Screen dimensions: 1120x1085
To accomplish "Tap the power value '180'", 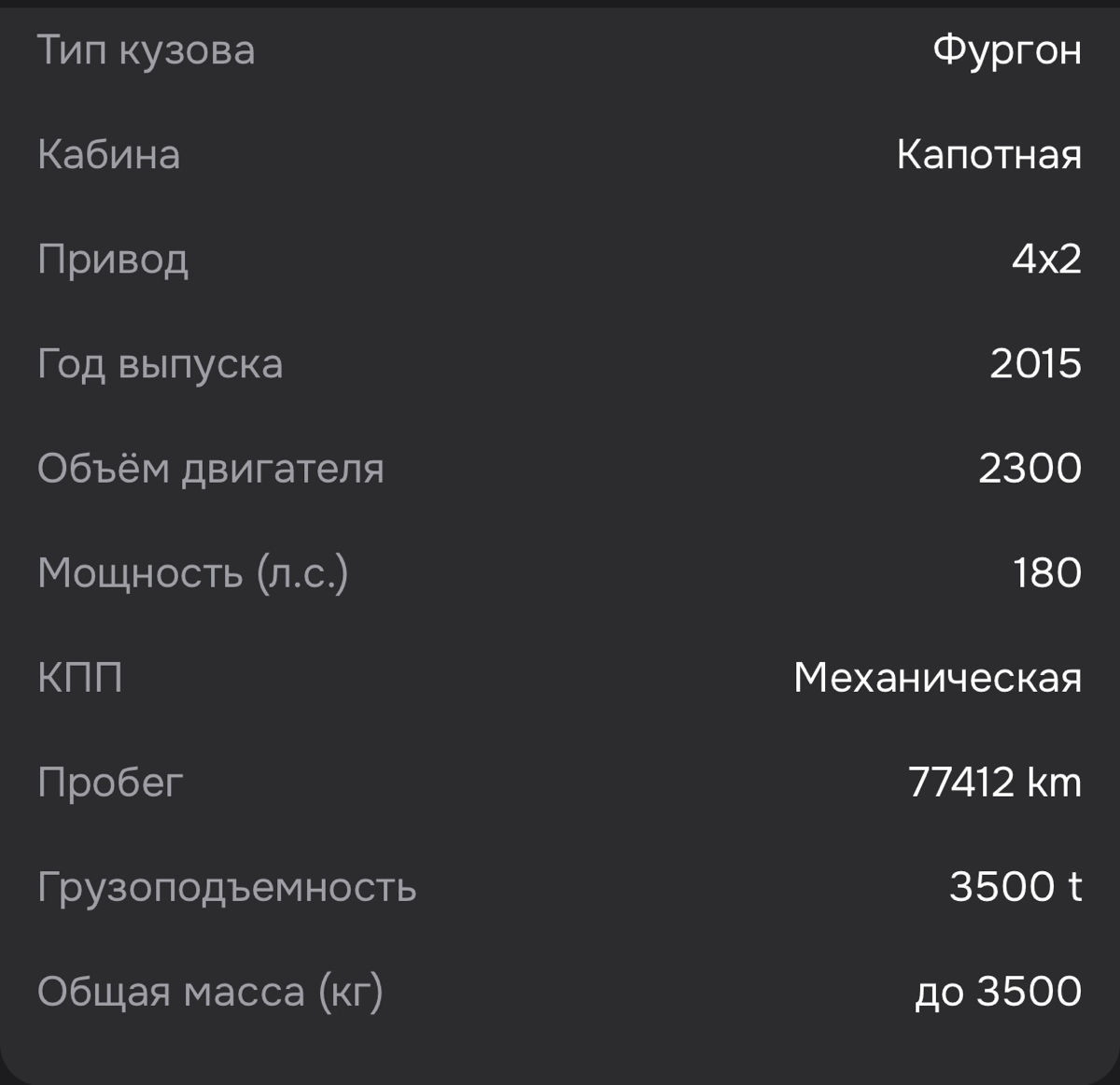I will 1048,572.
